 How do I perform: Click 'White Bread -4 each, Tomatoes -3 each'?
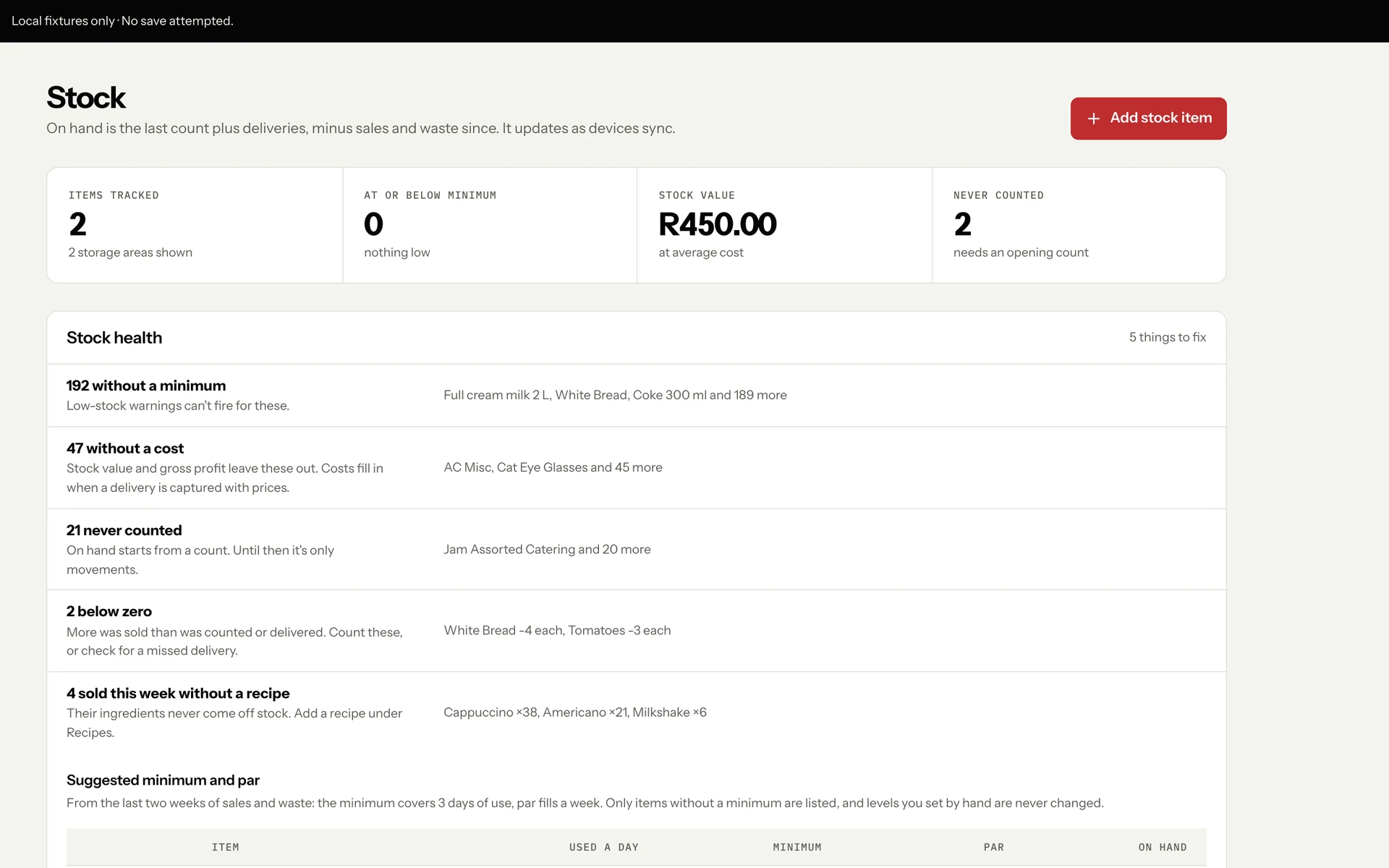557,630
